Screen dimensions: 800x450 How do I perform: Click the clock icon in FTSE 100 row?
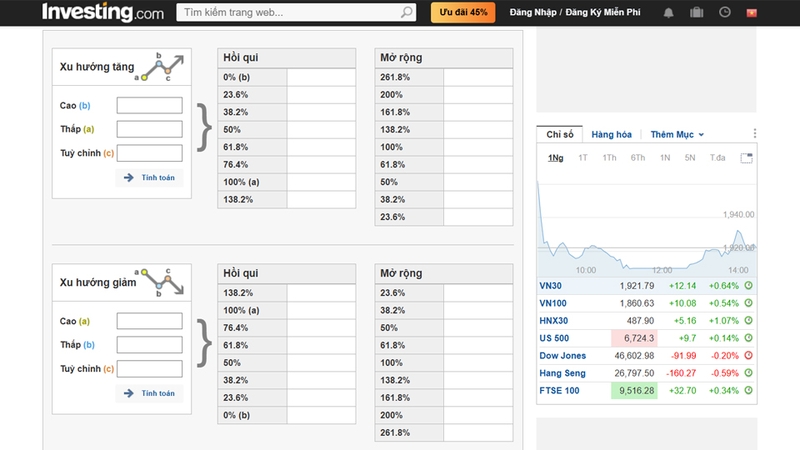click(x=748, y=390)
